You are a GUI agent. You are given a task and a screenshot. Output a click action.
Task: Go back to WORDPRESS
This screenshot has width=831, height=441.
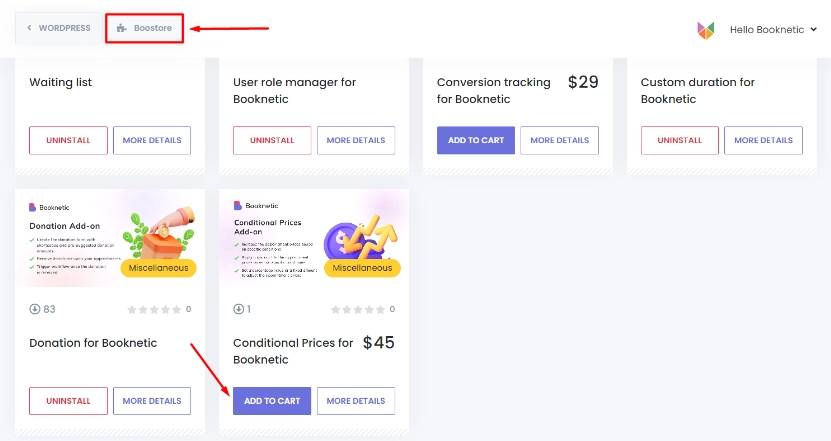click(x=59, y=28)
